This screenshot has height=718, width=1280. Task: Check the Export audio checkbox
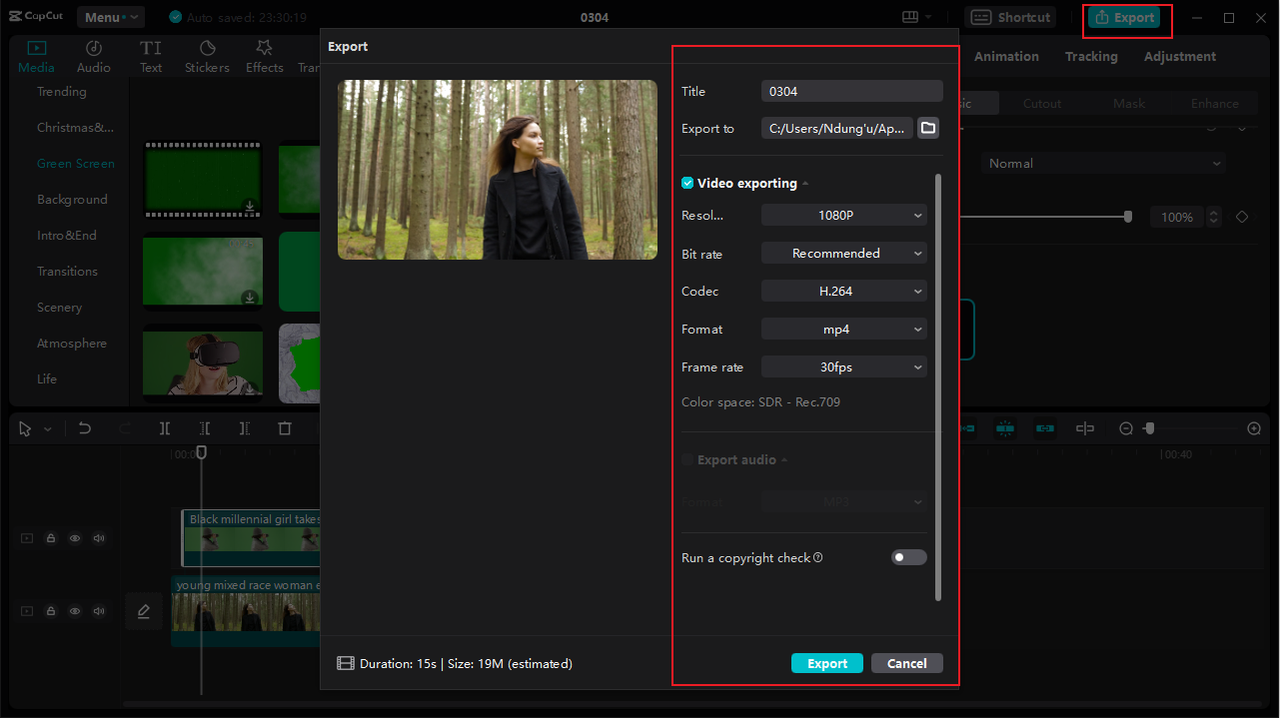pyautogui.click(x=687, y=460)
